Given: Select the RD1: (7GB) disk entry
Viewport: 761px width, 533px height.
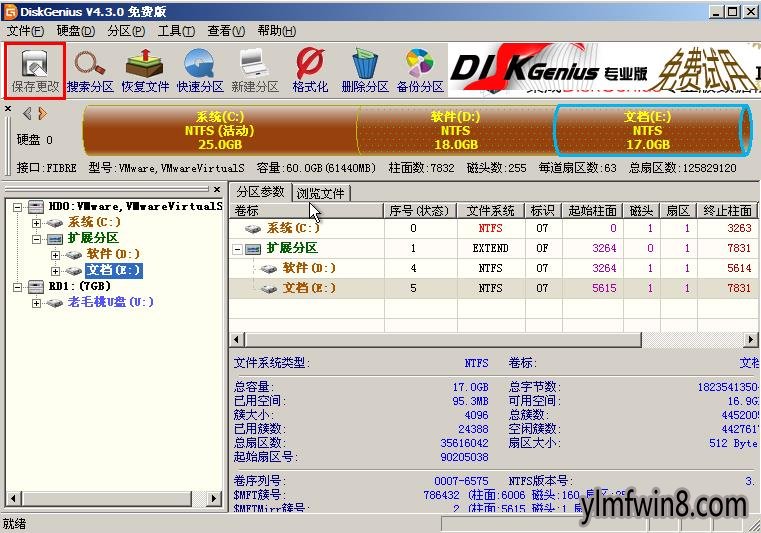Looking at the screenshot, I should 80,286.
